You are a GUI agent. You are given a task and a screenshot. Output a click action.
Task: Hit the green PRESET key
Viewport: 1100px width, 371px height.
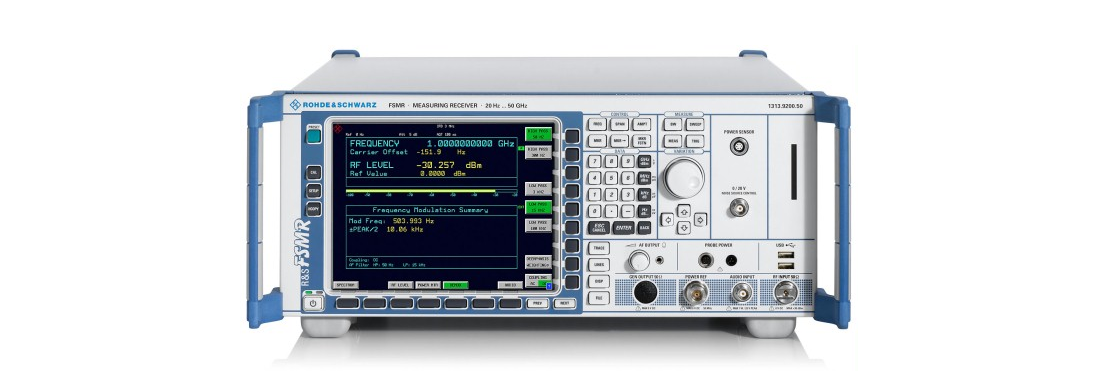[313, 137]
